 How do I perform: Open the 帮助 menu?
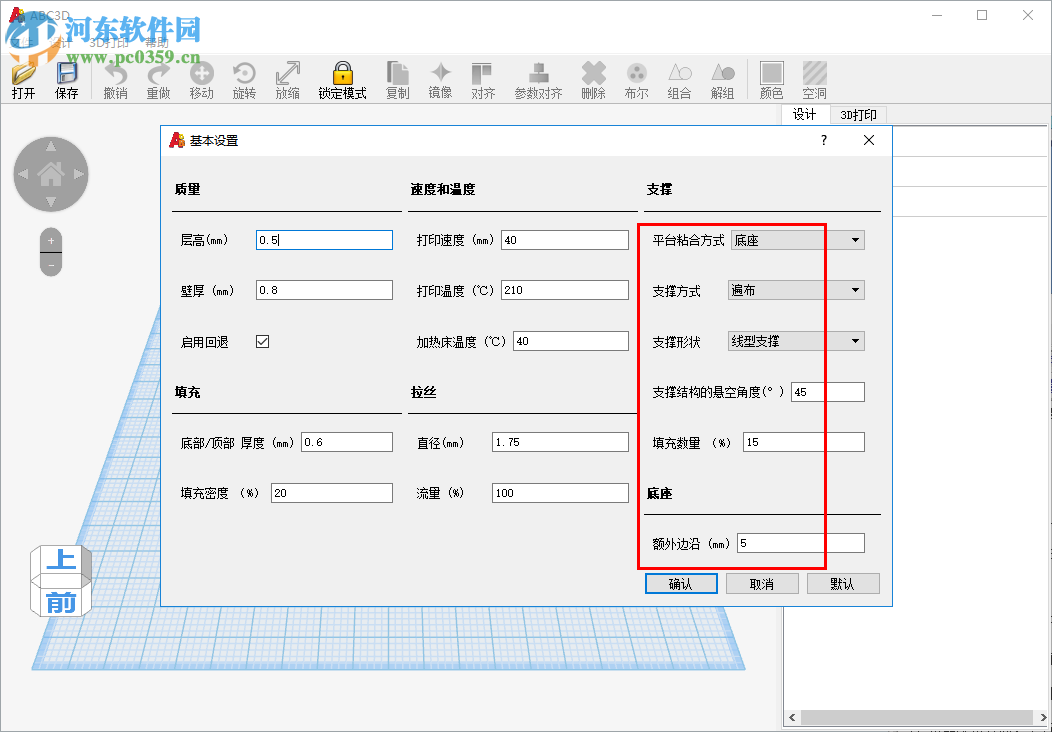tap(156, 43)
